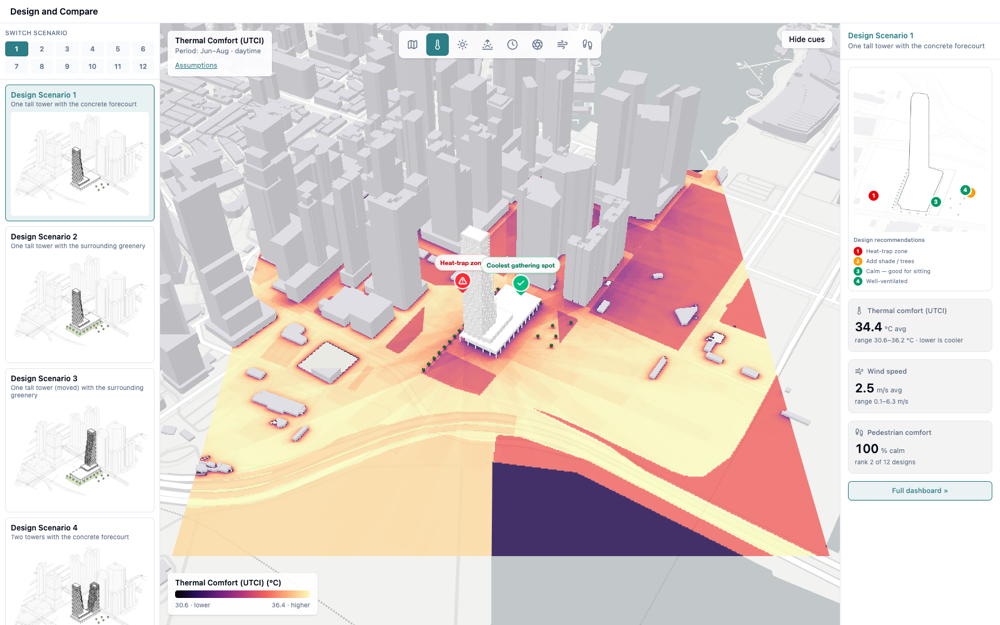Image resolution: width=1000 pixels, height=625 pixels.
Task: Click the UTCI legend color gradient bar
Action: [242, 594]
